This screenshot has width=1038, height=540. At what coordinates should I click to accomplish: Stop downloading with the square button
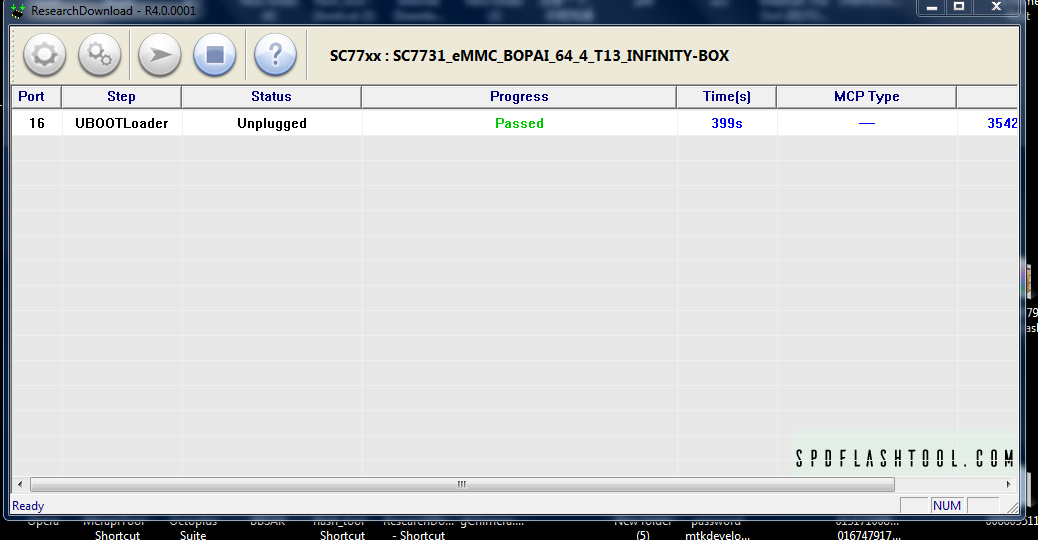pyautogui.click(x=214, y=55)
